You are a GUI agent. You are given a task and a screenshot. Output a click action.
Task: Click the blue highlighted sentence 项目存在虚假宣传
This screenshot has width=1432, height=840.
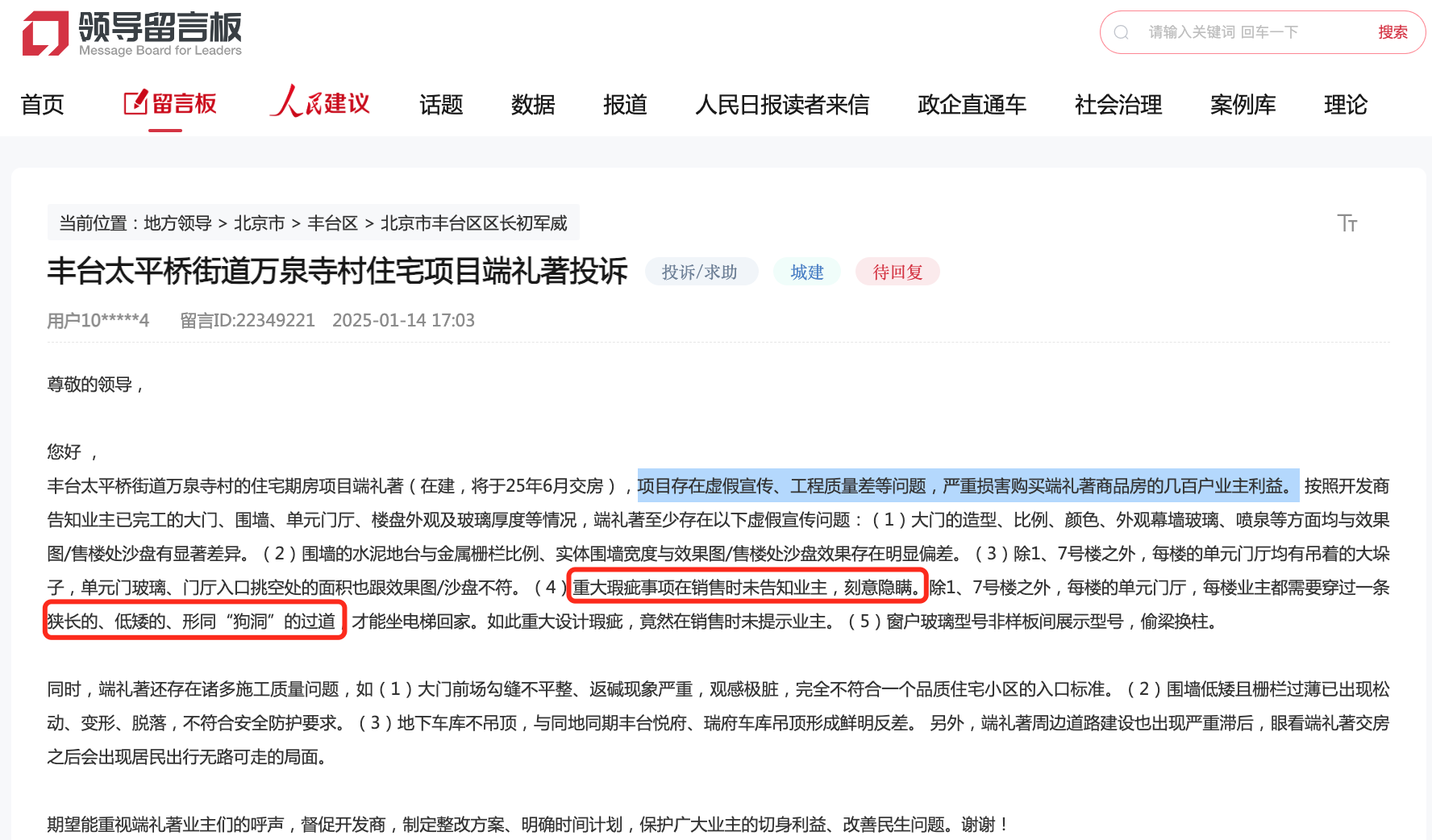coord(968,486)
